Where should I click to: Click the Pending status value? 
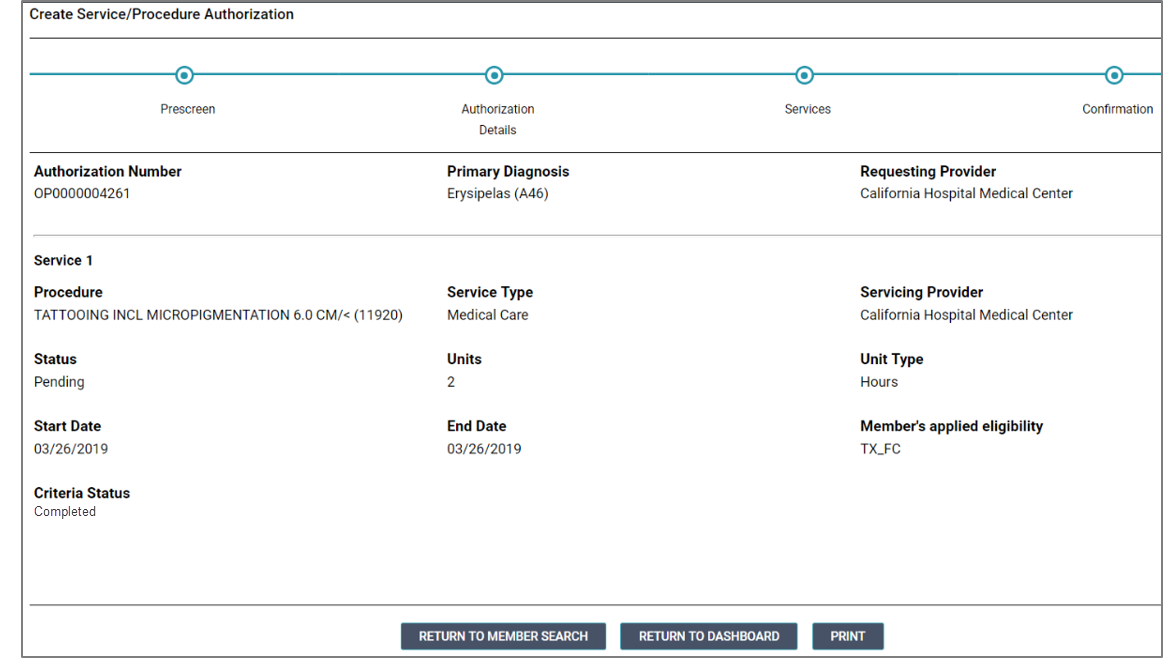point(59,382)
